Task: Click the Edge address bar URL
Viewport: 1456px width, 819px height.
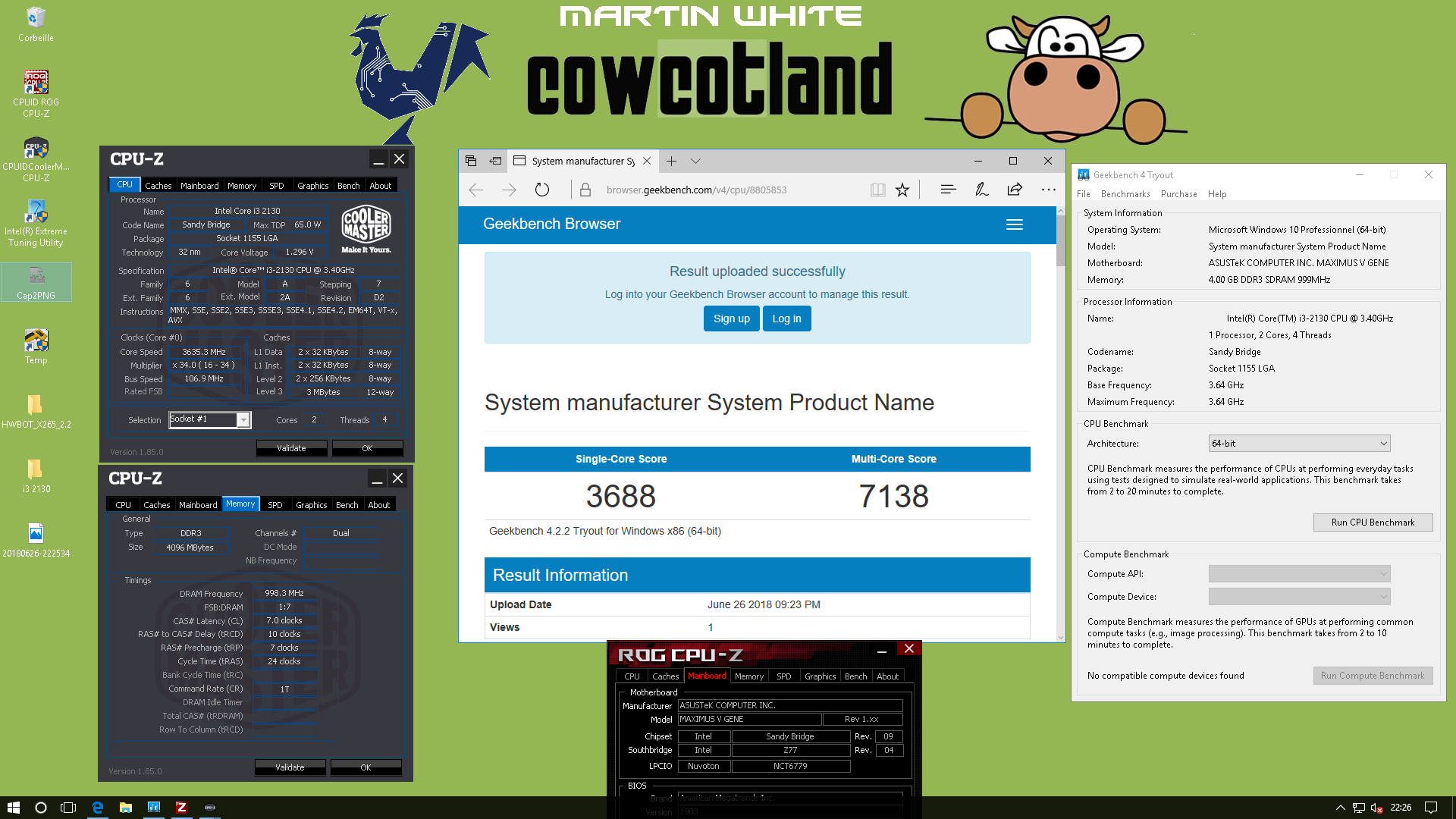Action: [x=696, y=190]
